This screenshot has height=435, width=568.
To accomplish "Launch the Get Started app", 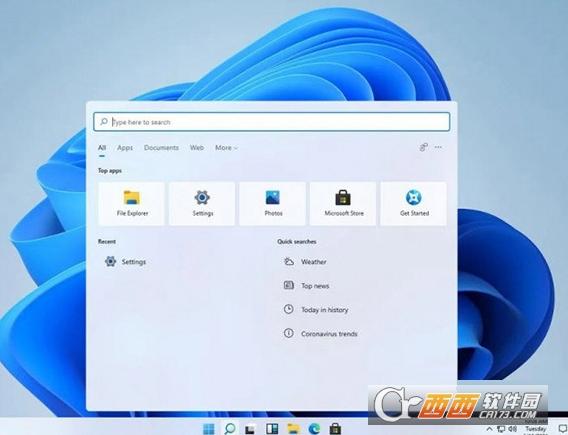I will [x=414, y=204].
